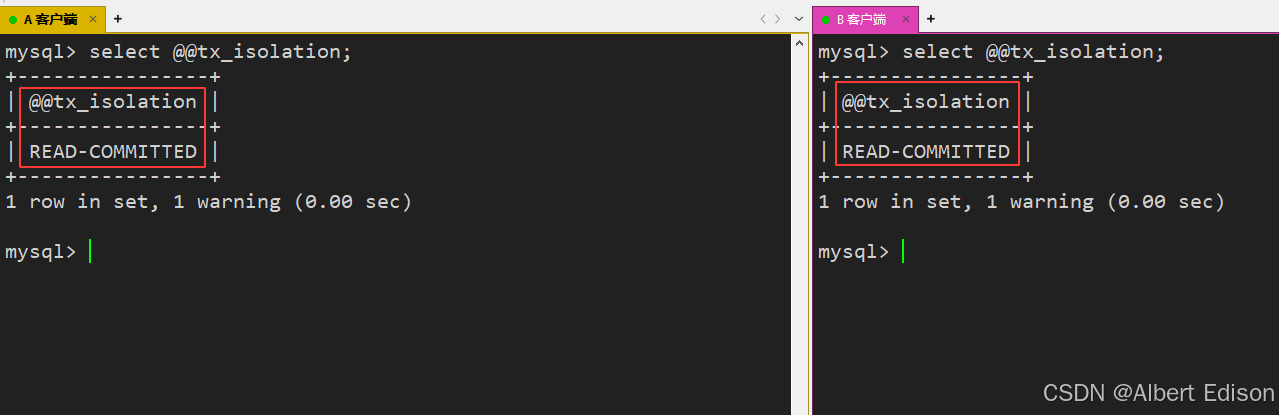Click scroll-up arrow of left terminal scrollbar

point(799,42)
